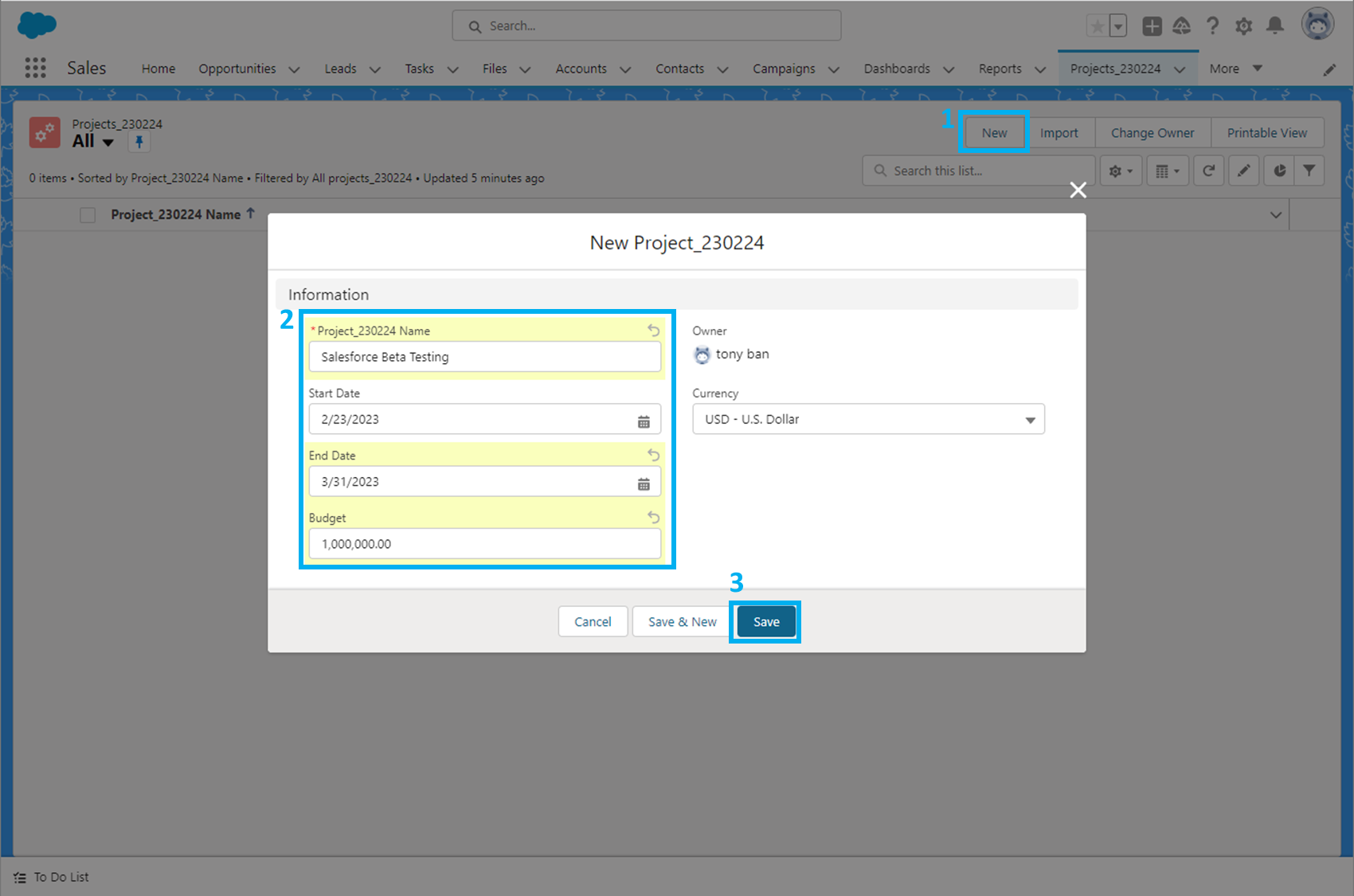Click the Change Owner button

click(x=1152, y=132)
